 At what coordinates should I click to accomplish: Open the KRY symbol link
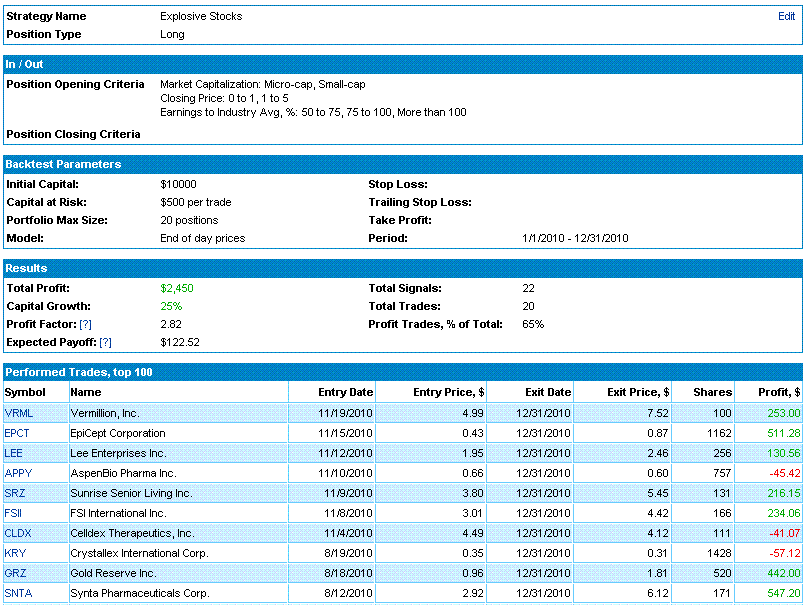pyautogui.click(x=15, y=553)
